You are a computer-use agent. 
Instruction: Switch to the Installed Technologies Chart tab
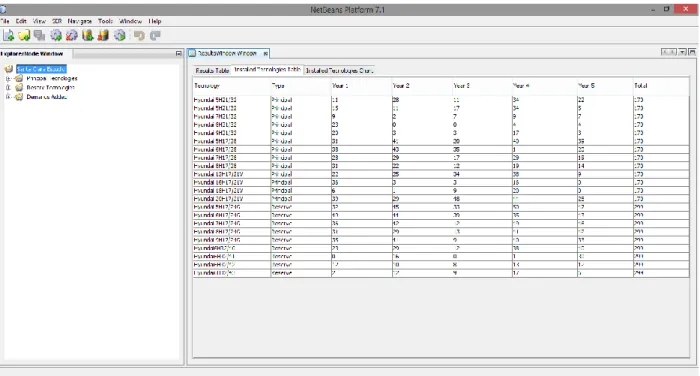pyautogui.click(x=339, y=71)
